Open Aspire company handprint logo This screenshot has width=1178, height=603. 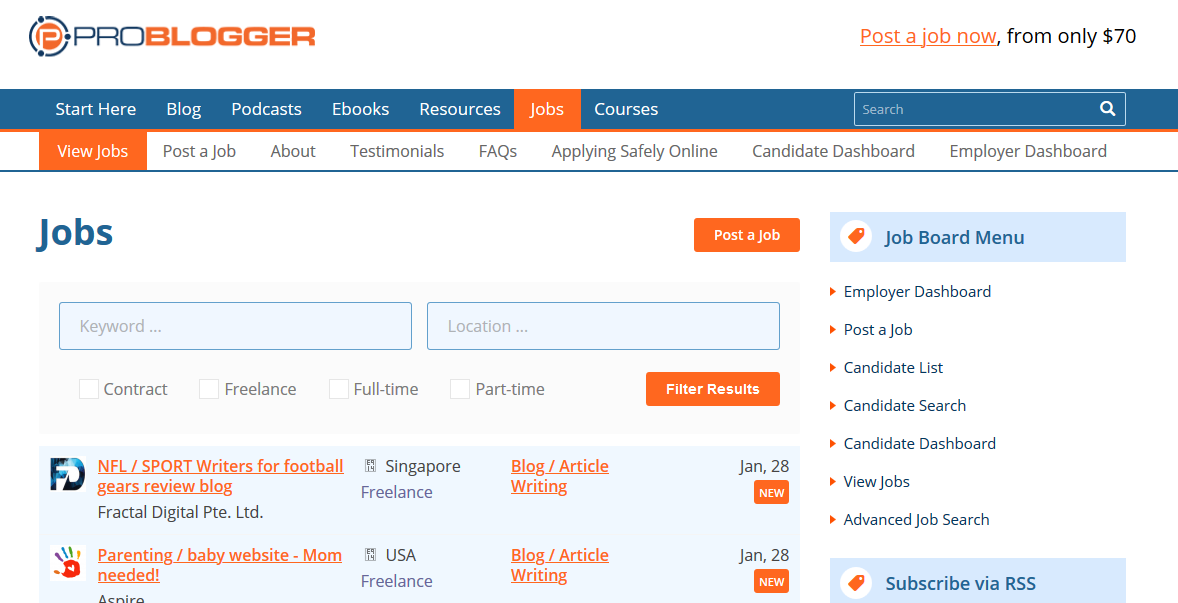[68, 562]
